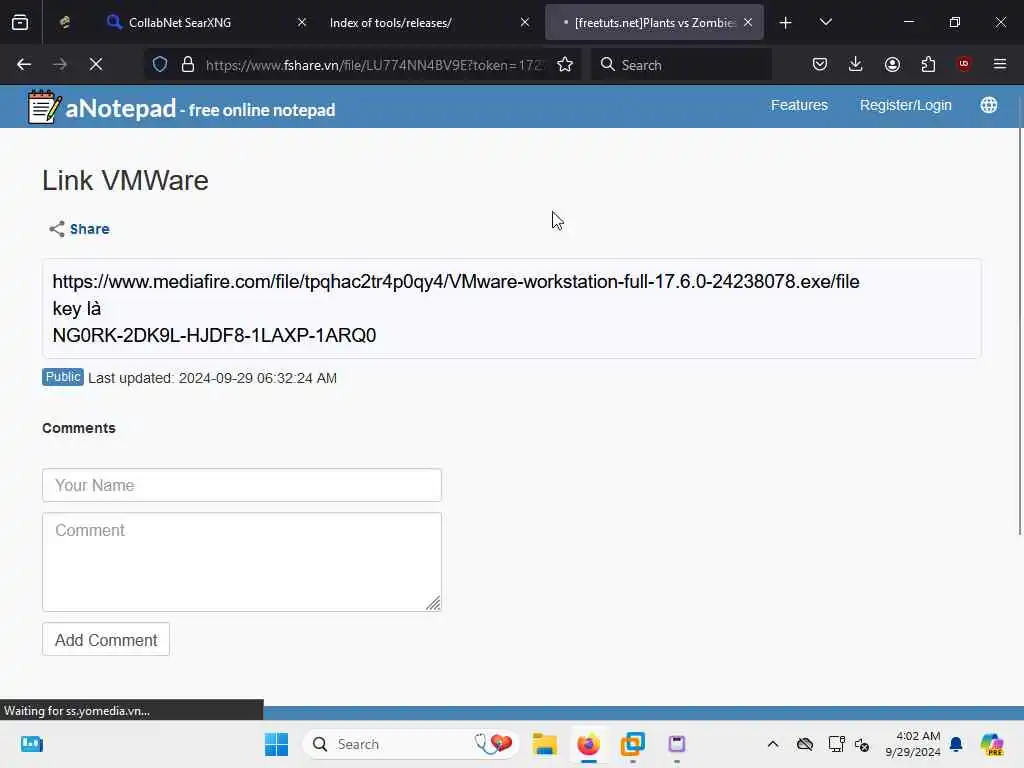Click the taskbar Search box

coord(411,744)
